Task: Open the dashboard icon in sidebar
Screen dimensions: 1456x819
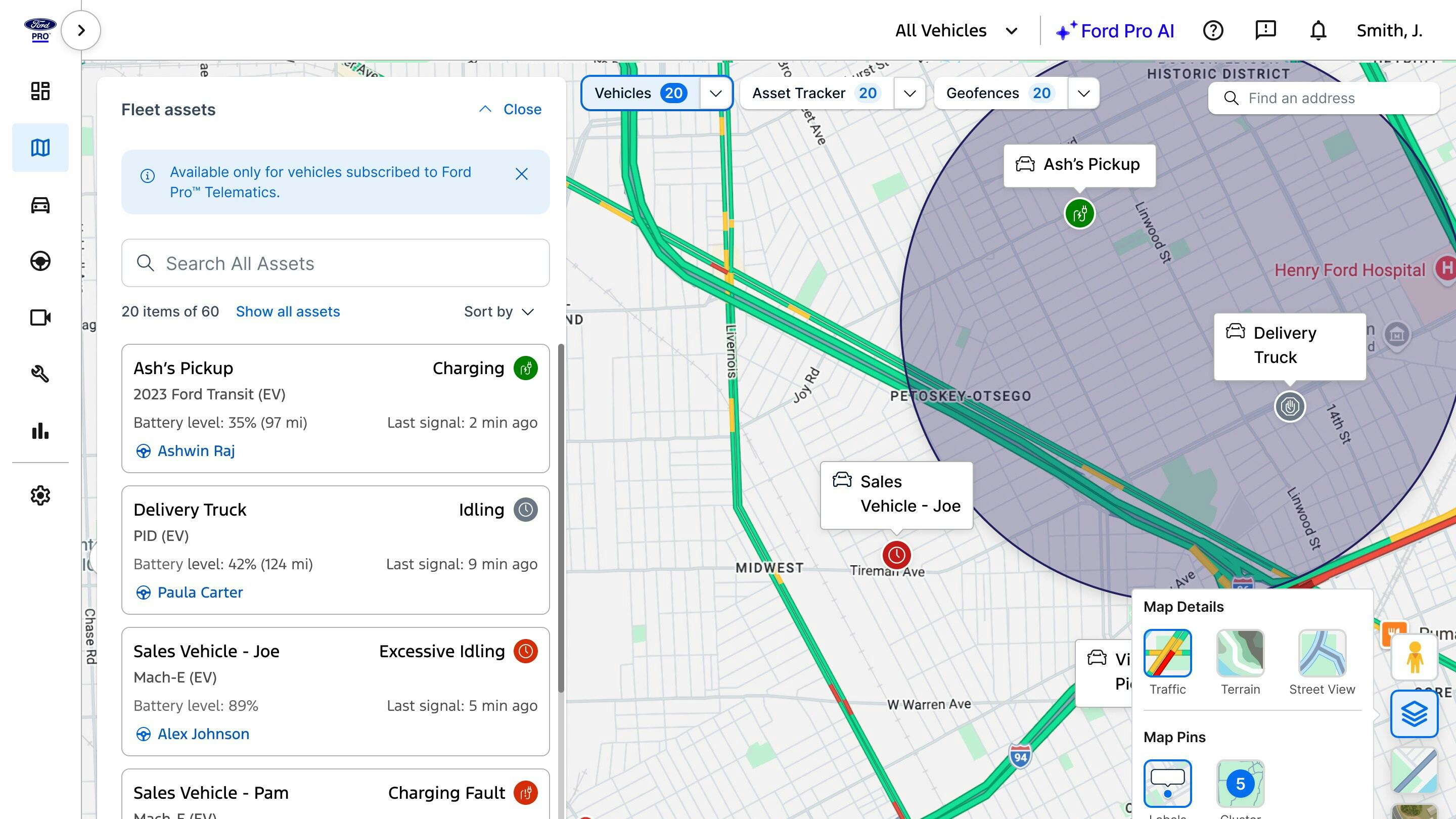Action: (x=40, y=91)
